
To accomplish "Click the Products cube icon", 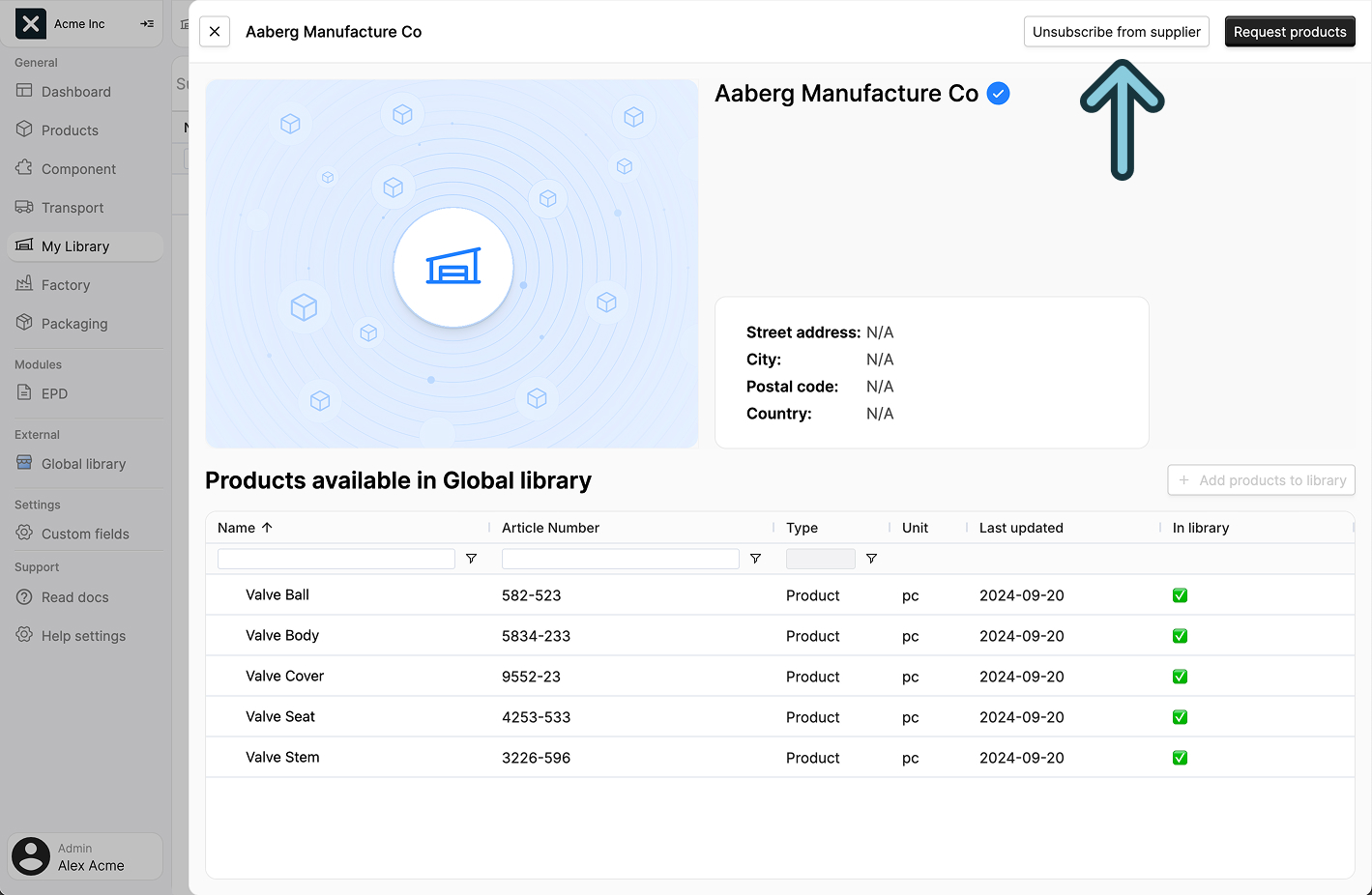I will click(24, 130).
